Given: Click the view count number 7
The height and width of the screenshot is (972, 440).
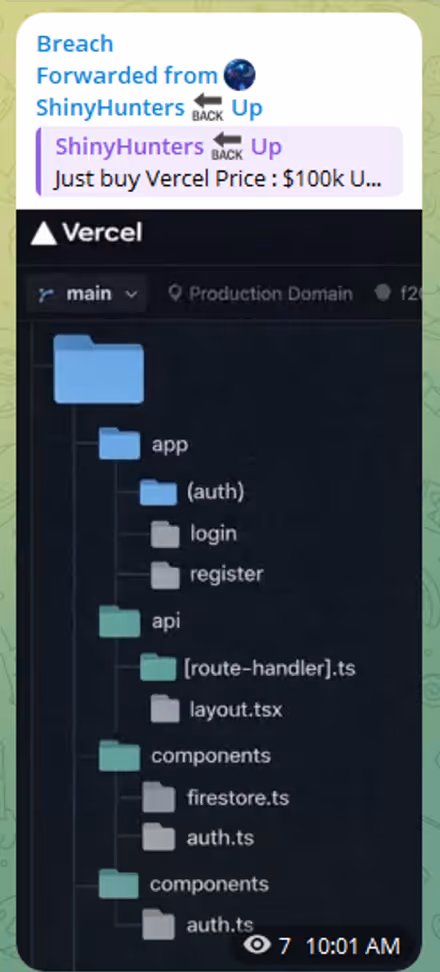Looking at the screenshot, I should tap(284, 946).
